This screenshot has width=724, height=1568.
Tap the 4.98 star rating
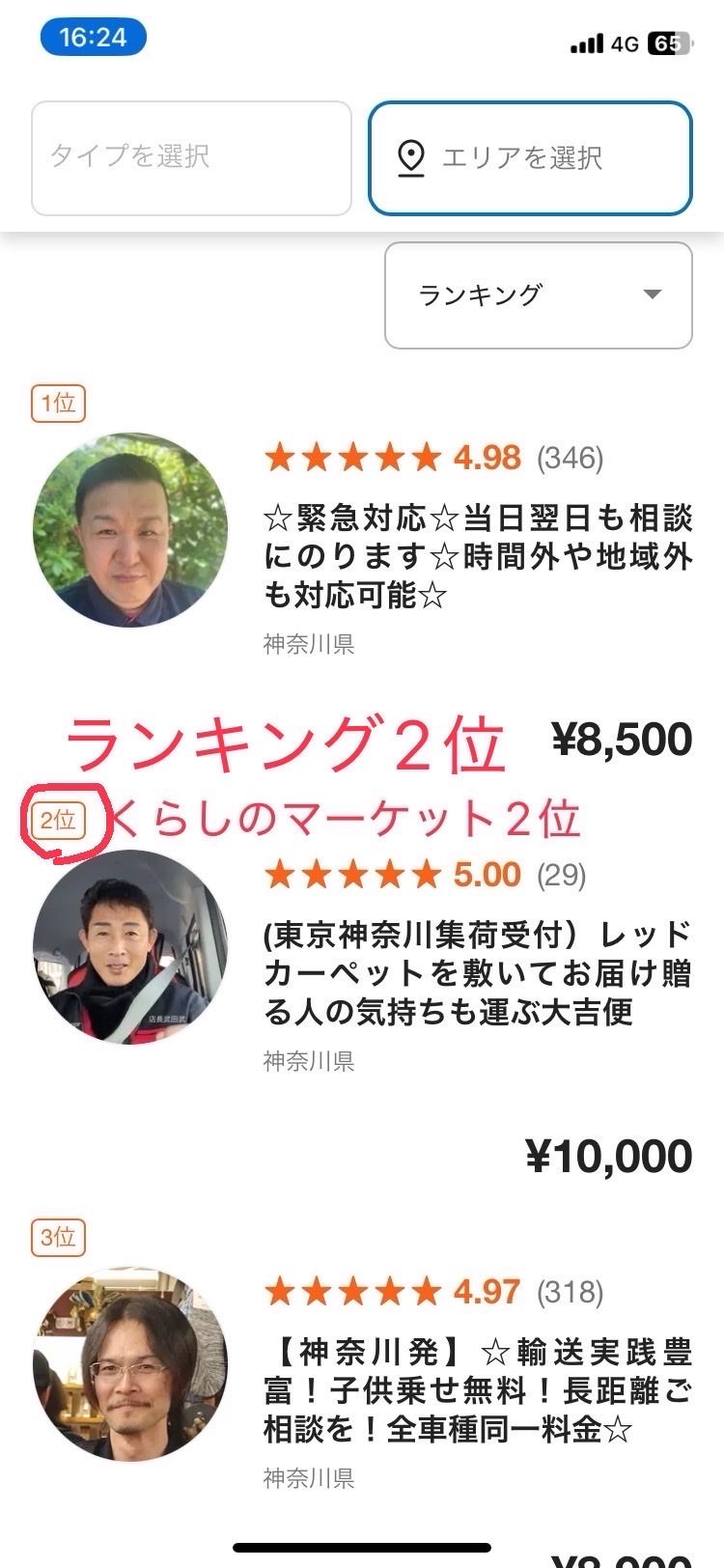coord(434,458)
